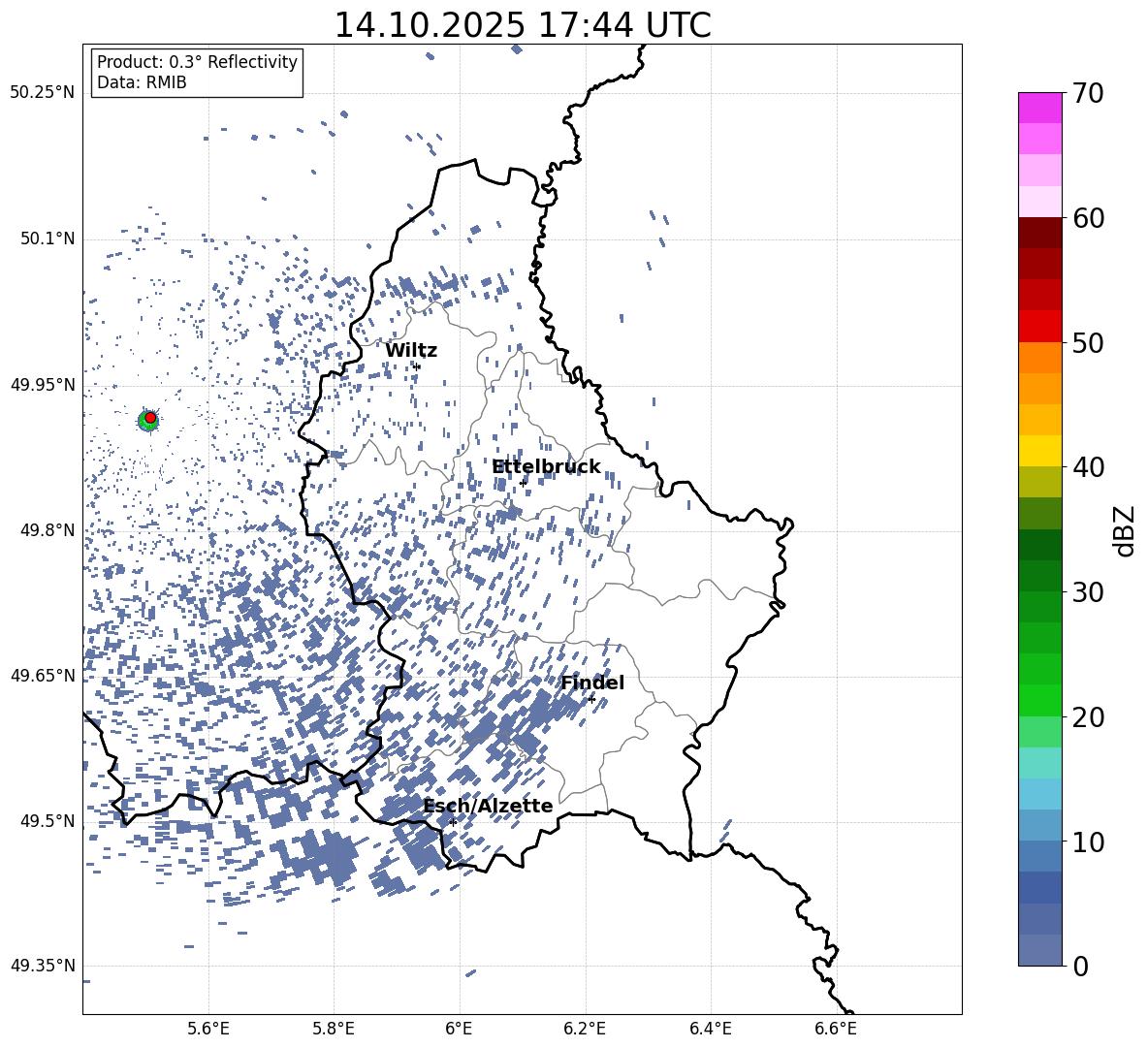The width and height of the screenshot is (1148, 1048).
Task: Click the Findel station cross marker
Action: [x=591, y=699]
